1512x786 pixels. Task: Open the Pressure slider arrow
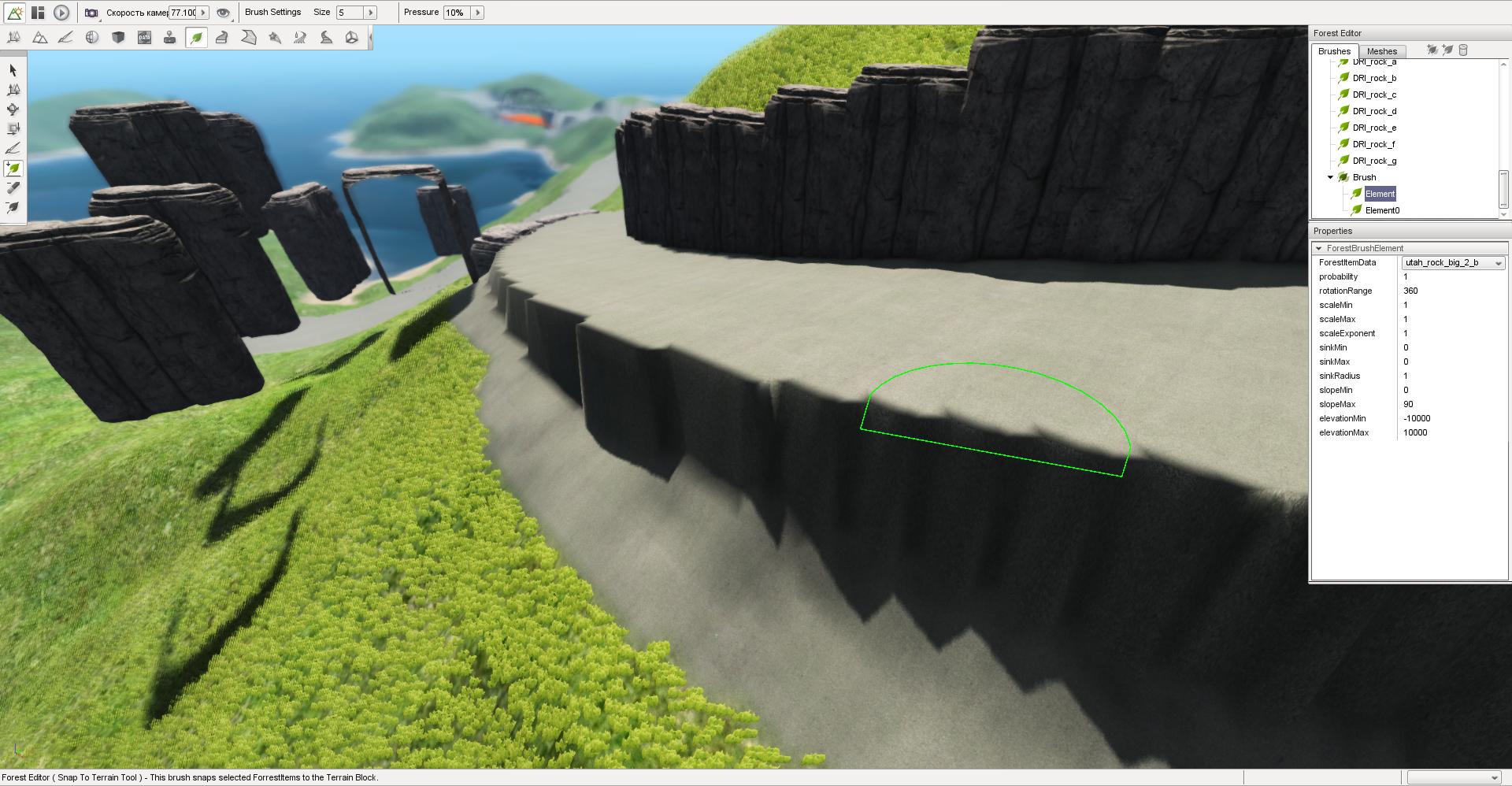[477, 13]
